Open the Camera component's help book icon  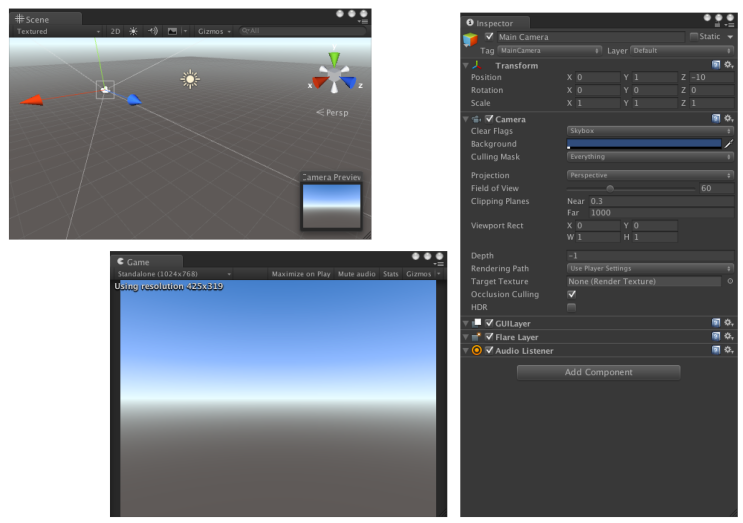[x=716, y=119]
